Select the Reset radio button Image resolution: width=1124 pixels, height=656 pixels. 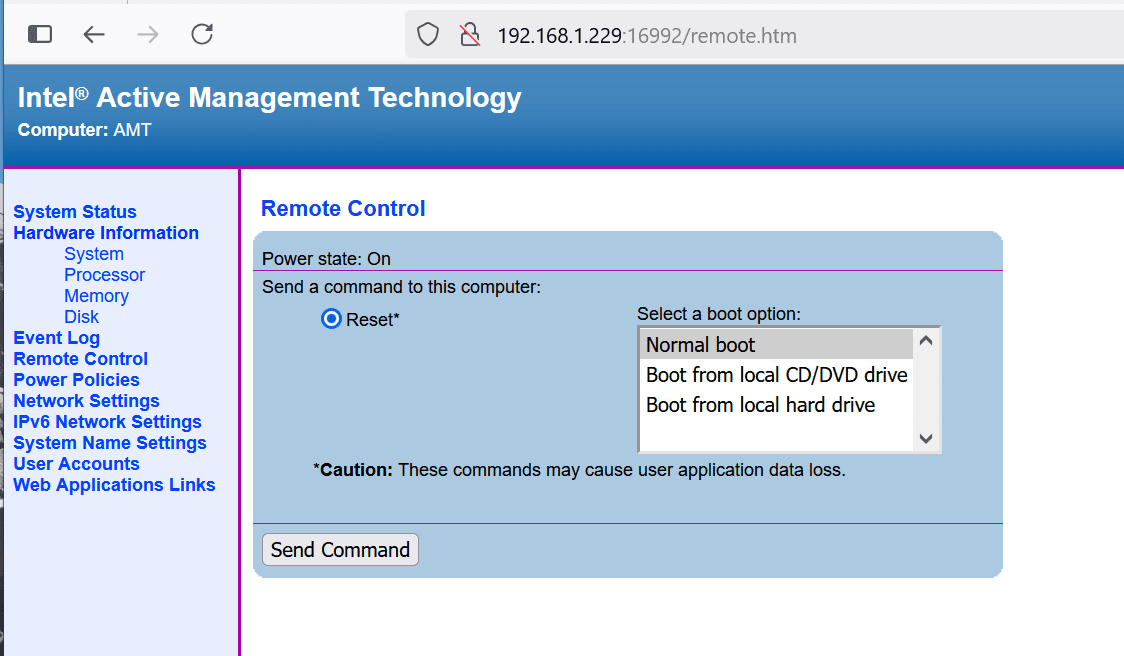coord(331,319)
